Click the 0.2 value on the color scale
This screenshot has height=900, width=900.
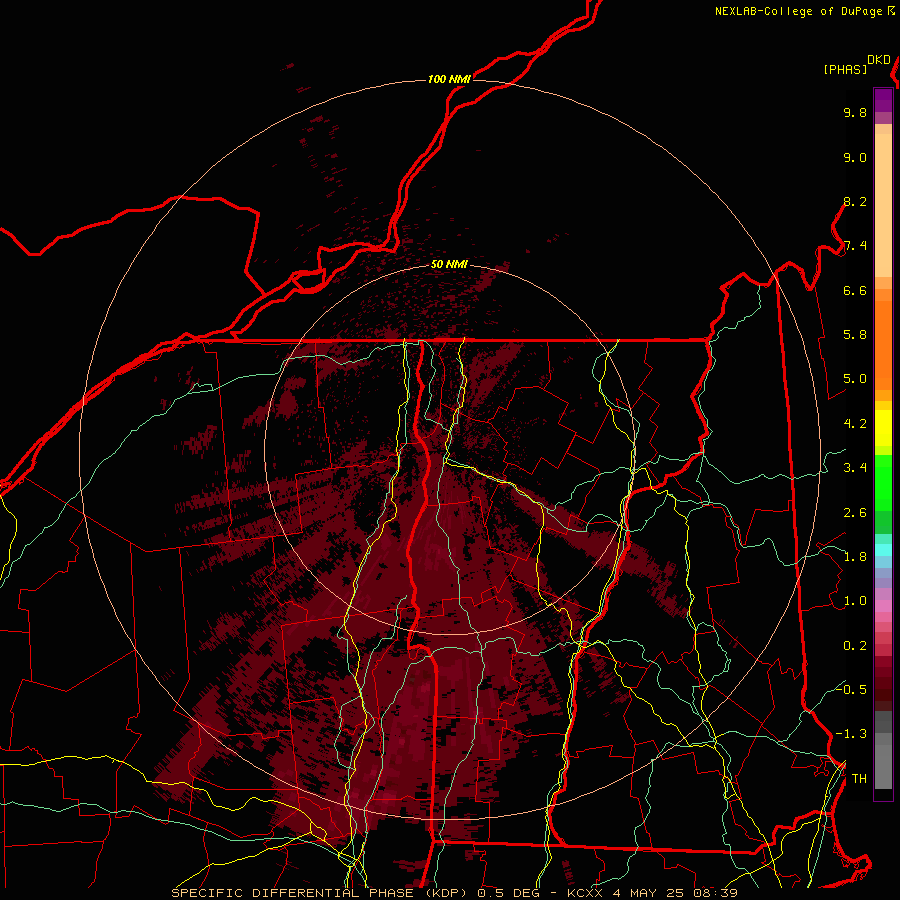(855, 646)
